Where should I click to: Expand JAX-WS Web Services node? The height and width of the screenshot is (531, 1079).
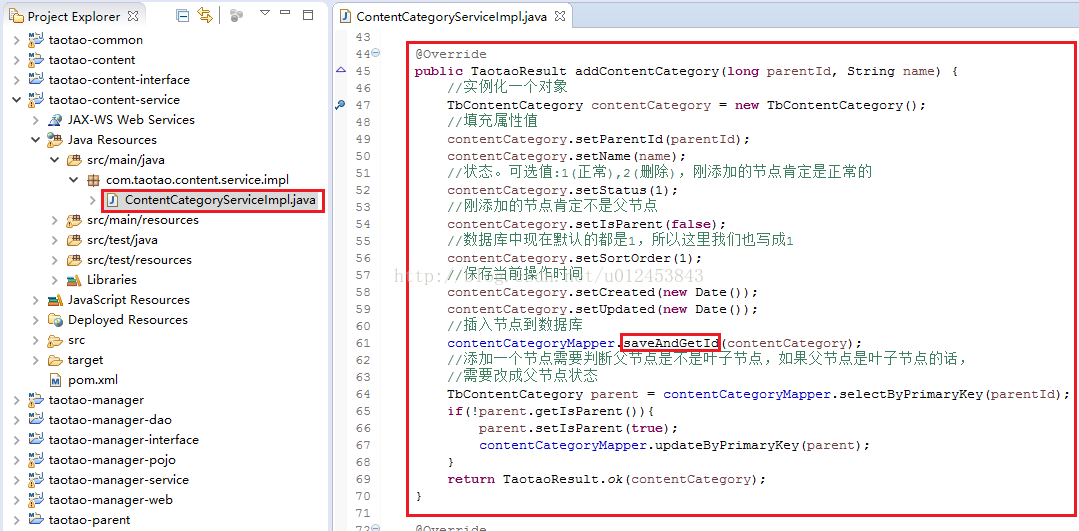(36, 120)
